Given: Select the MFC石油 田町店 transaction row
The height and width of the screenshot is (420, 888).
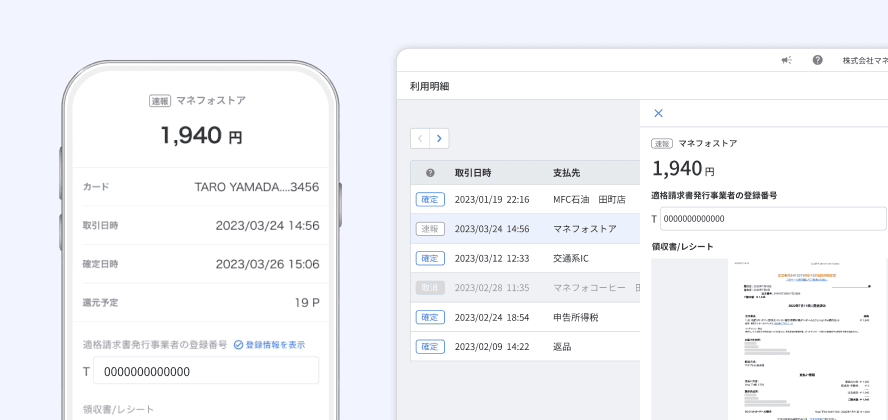Looking at the screenshot, I should 525,199.
